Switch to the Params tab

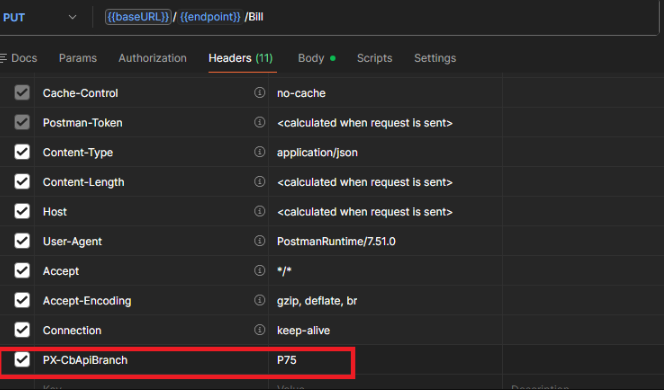(78, 58)
